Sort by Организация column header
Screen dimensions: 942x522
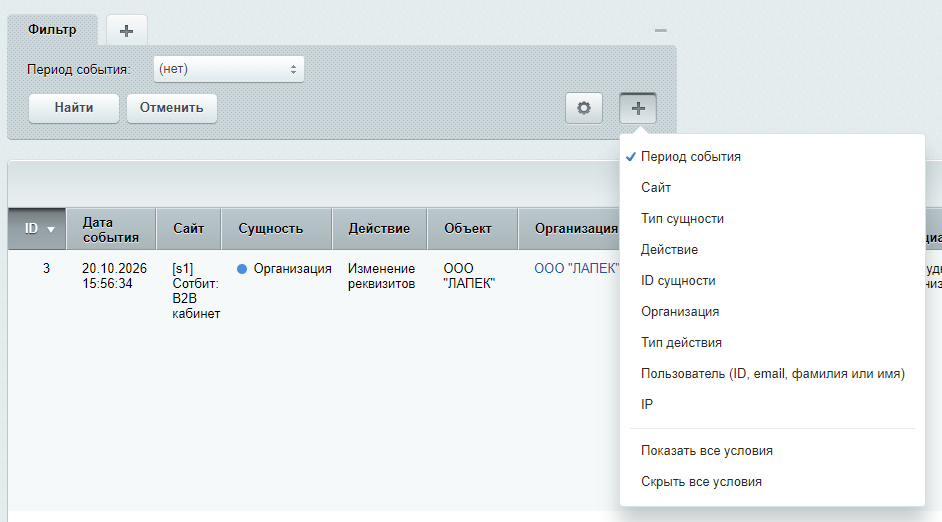[569, 229]
